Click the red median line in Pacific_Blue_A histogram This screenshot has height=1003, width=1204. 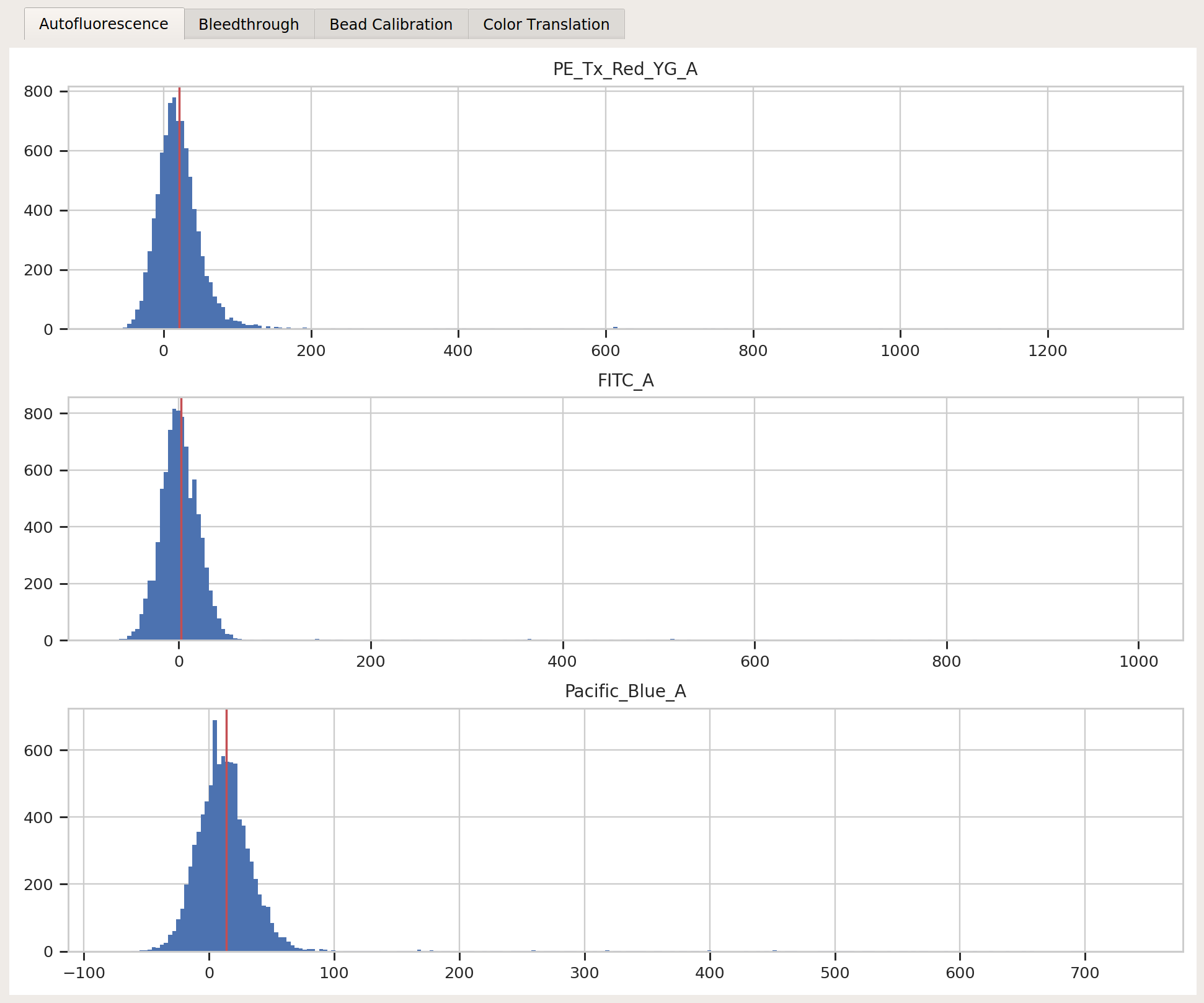226,830
